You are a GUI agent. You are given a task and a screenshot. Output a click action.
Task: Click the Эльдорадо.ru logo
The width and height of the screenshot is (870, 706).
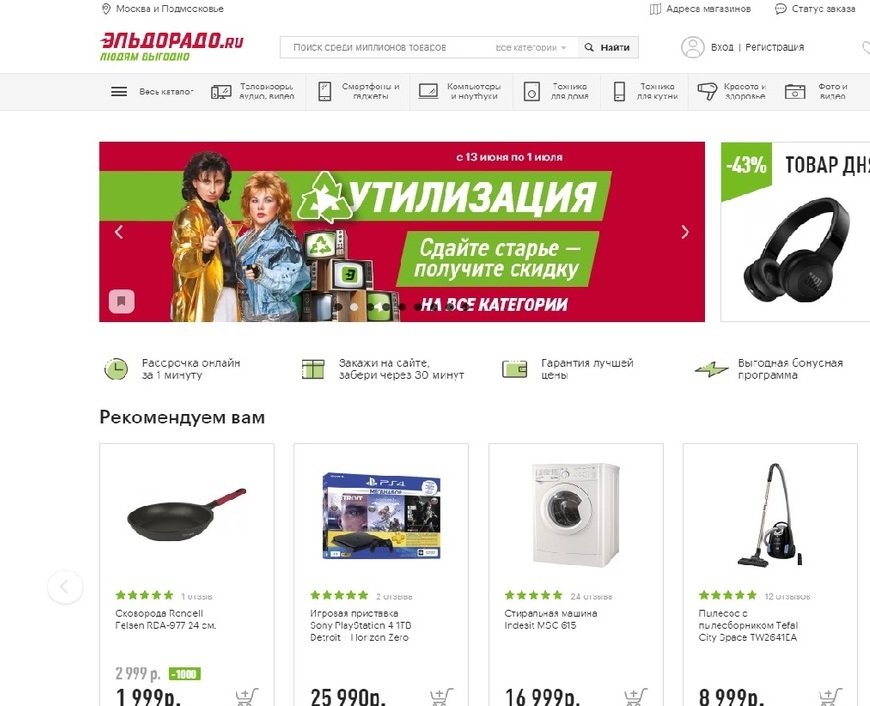tap(172, 47)
